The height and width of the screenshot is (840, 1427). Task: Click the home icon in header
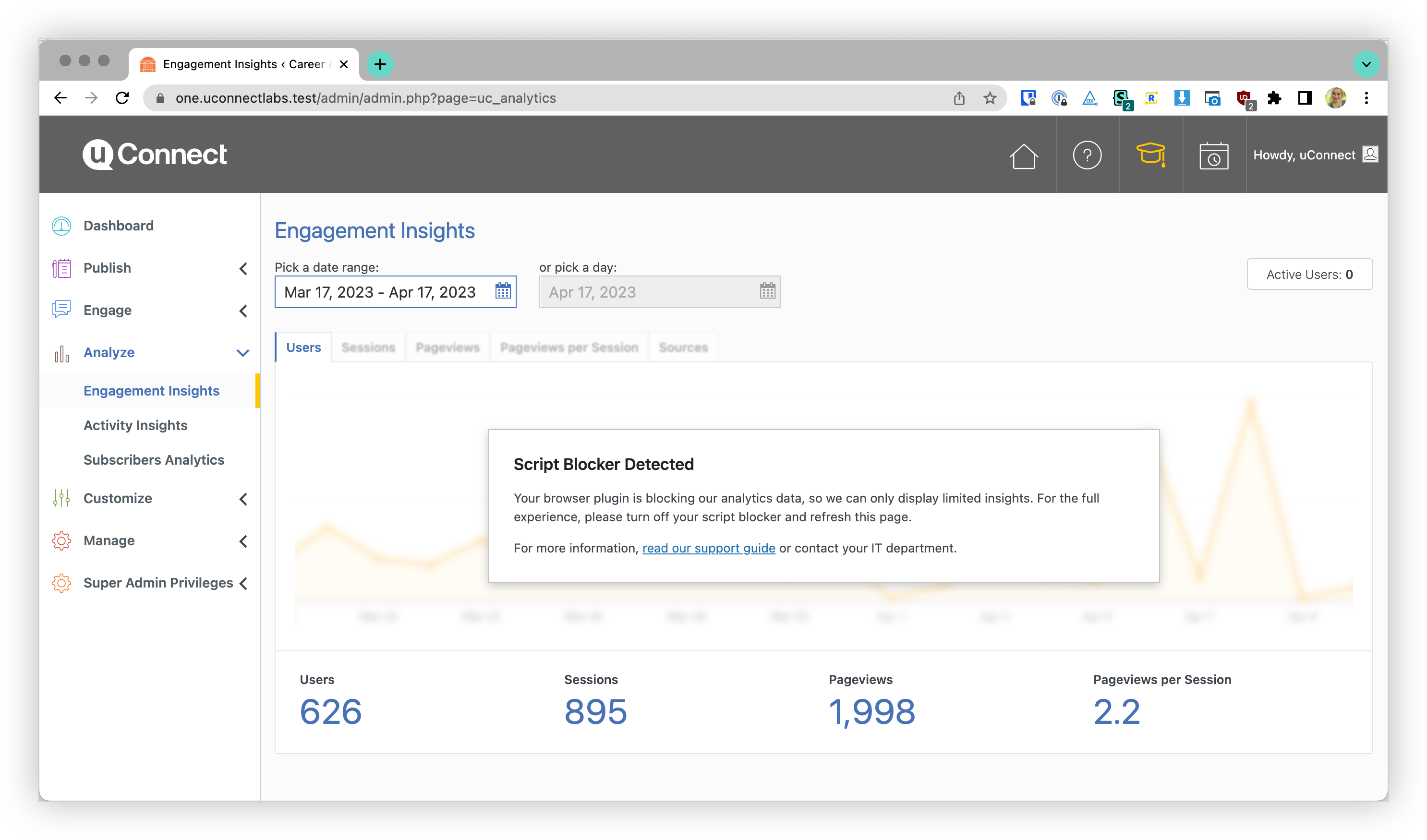click(x=1023, y=156)
